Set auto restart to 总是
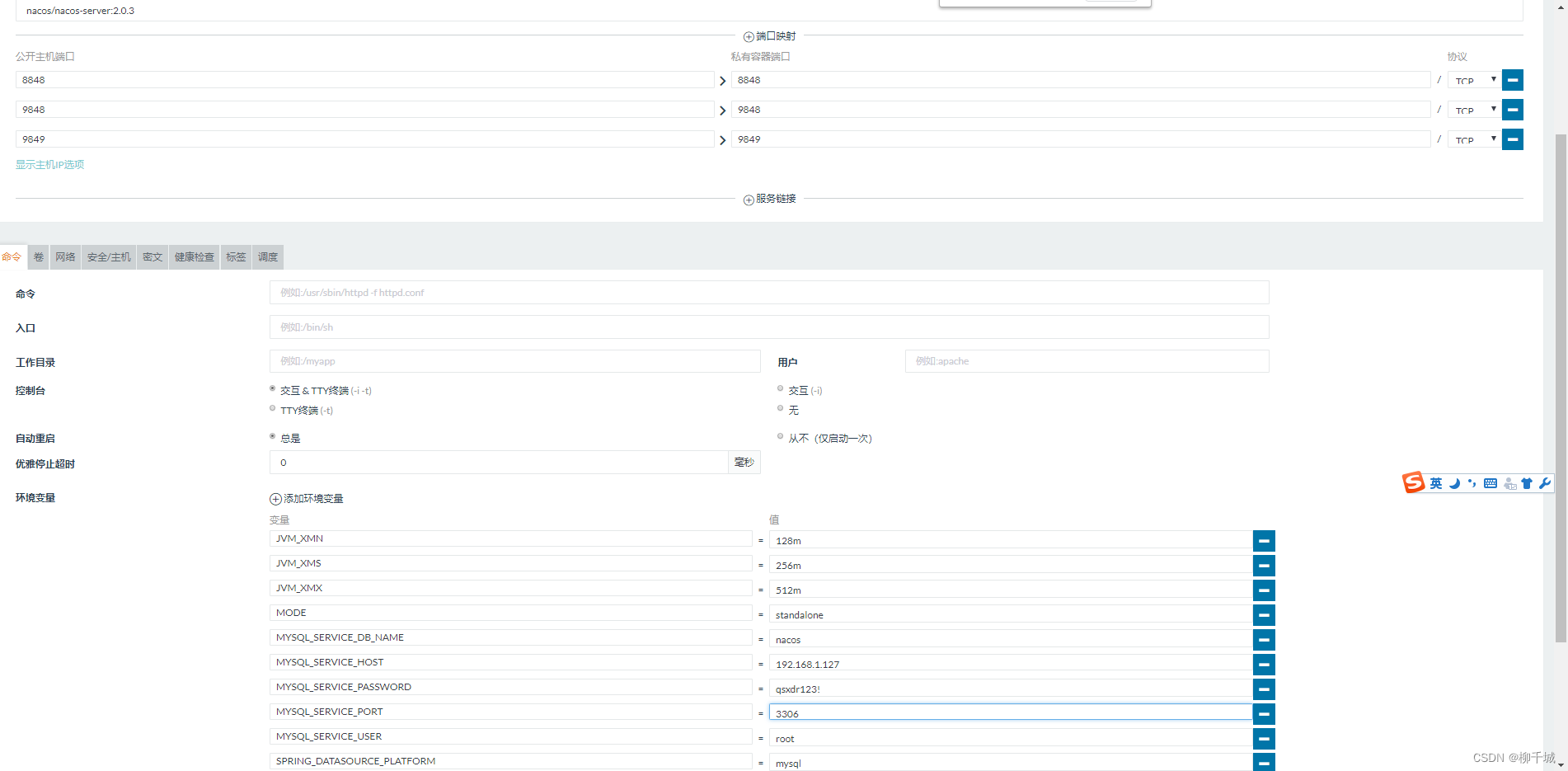 point(272,436)
